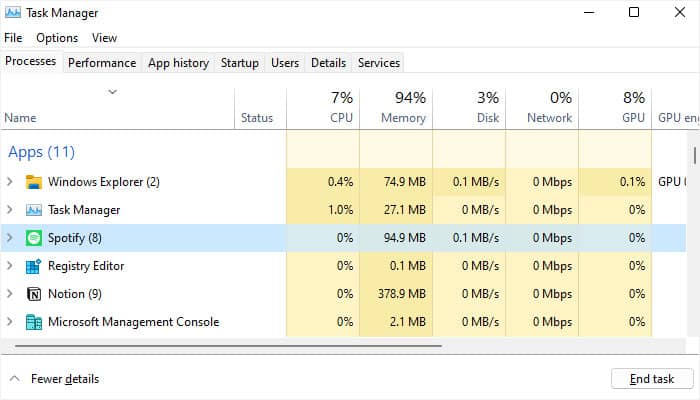
Task: Click the Task Manager title bar icon
Action: point(12,12)
